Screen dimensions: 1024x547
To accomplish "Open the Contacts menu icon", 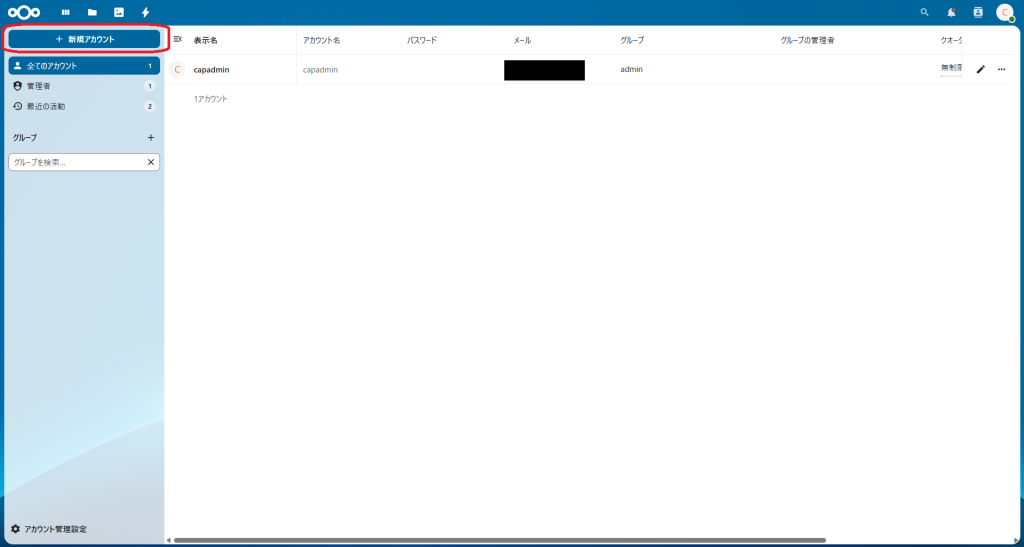I will point(978,12).
